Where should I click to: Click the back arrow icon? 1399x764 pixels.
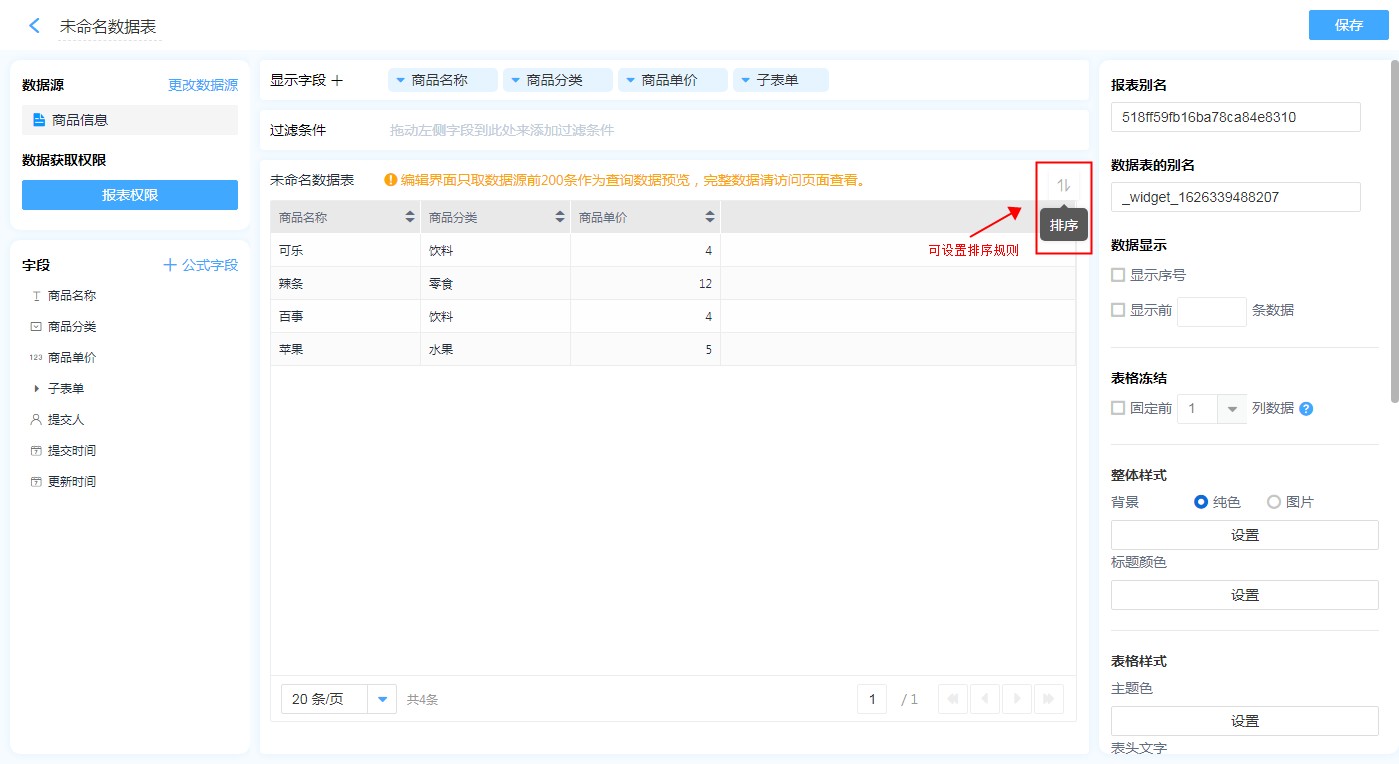click(x=35, y=26)
